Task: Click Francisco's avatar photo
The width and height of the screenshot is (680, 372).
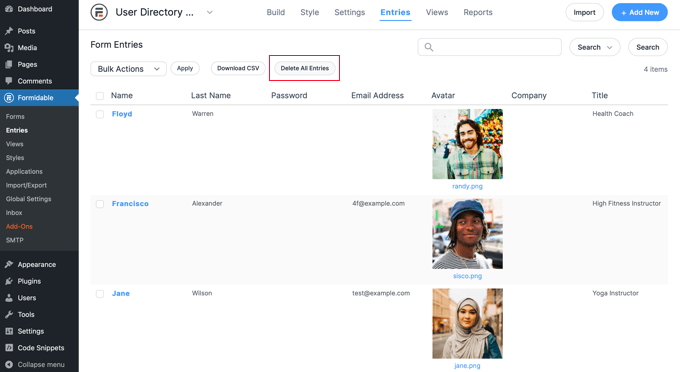Action: [468, 234]
